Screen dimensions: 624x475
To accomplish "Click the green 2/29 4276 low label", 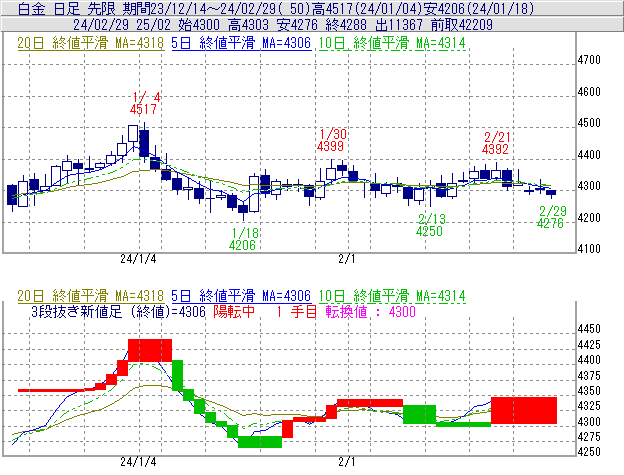I will pos(551,217).
